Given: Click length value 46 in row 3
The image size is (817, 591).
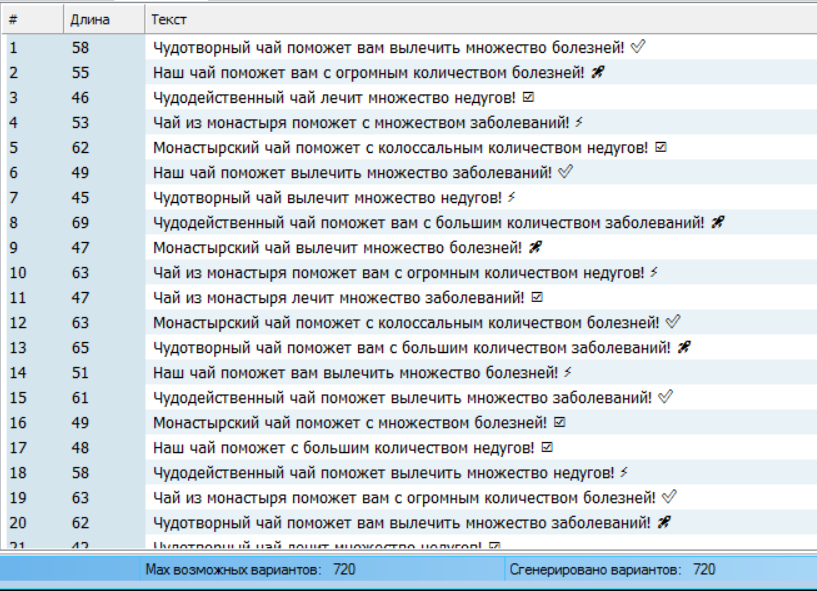Looking at the screenshot, I should tap(80, 98).
